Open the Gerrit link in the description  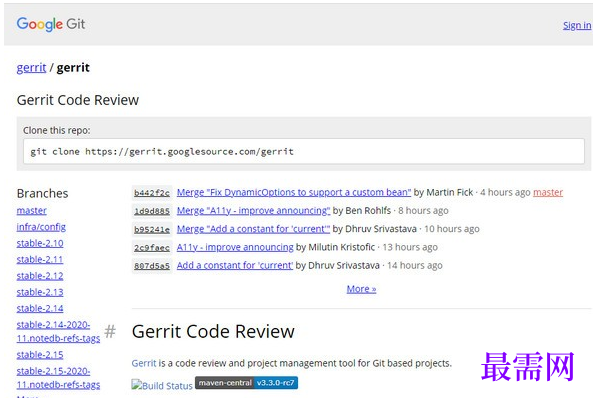pos(144,363)
